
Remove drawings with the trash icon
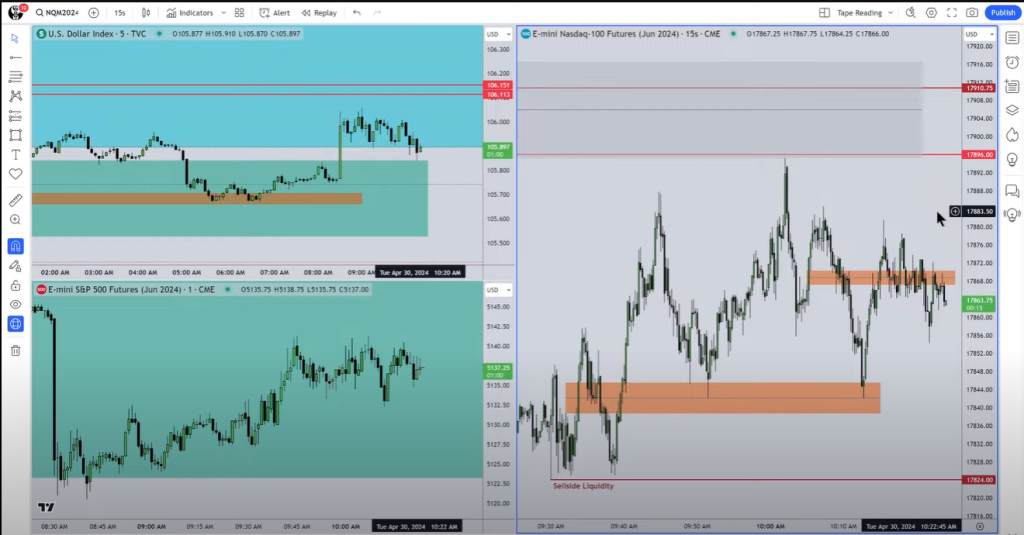click(15, 351)
